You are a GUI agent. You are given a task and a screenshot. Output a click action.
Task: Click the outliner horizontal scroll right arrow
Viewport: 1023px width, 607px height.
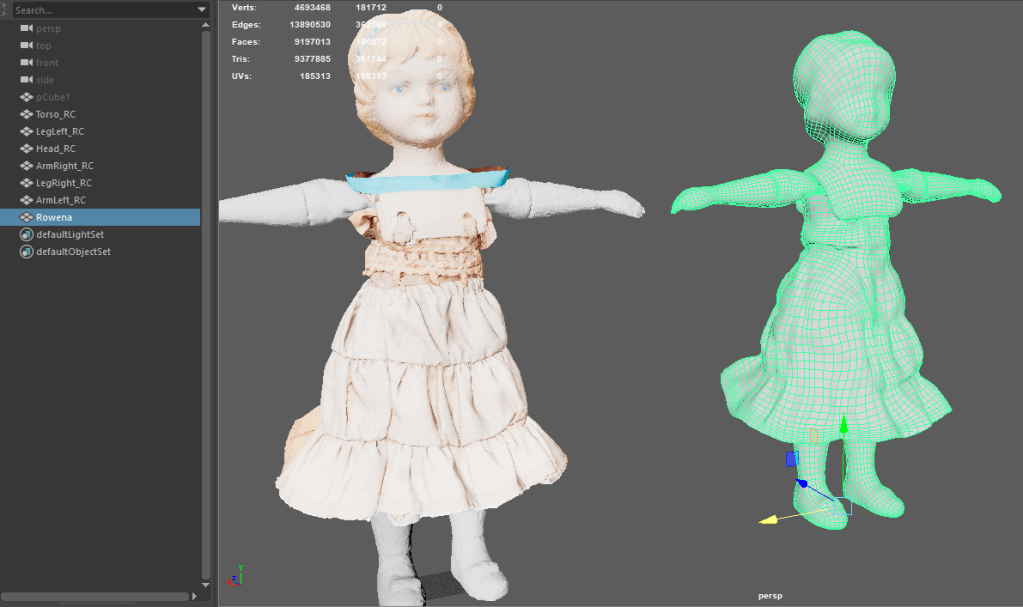click(x=195, y=597)
